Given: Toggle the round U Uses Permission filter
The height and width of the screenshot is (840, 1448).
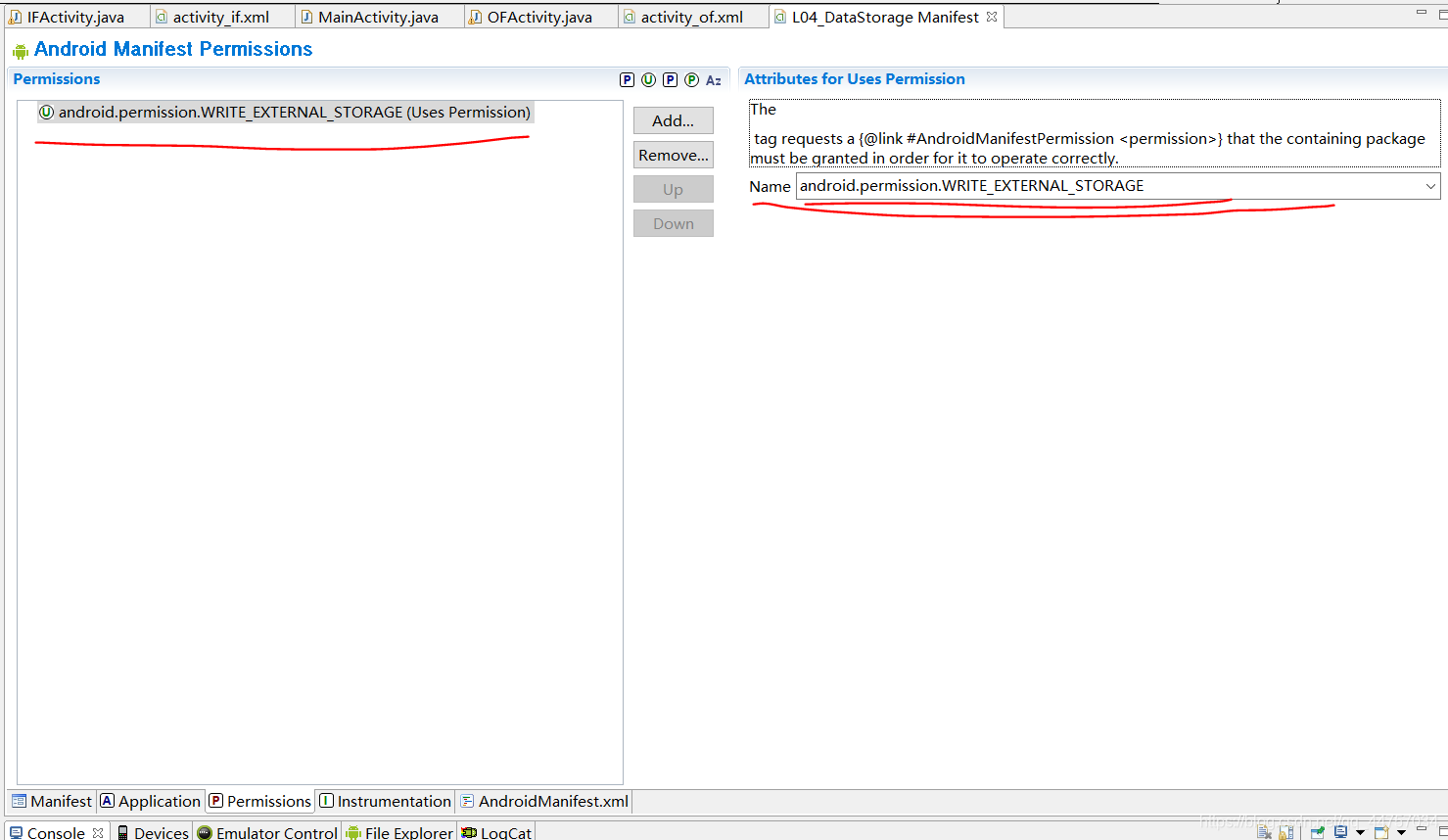Looking at the screenshot, I should click(x=649, y=80).
